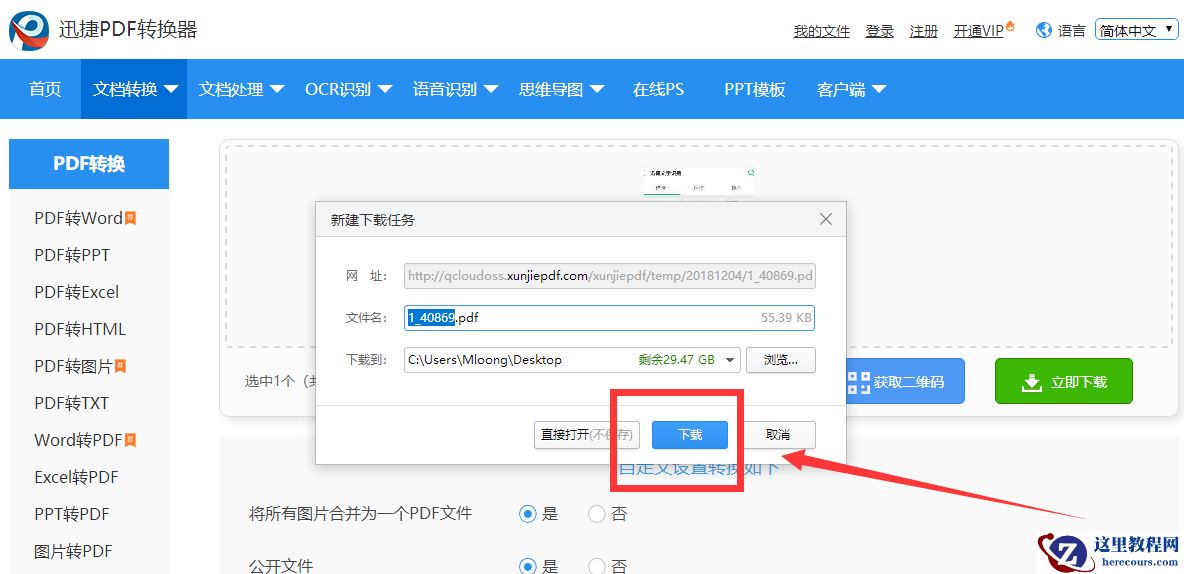The image size is (1184, 574).
Task: Click the QR code icon on 获取二维码
Action: click(x=858, y=382)
